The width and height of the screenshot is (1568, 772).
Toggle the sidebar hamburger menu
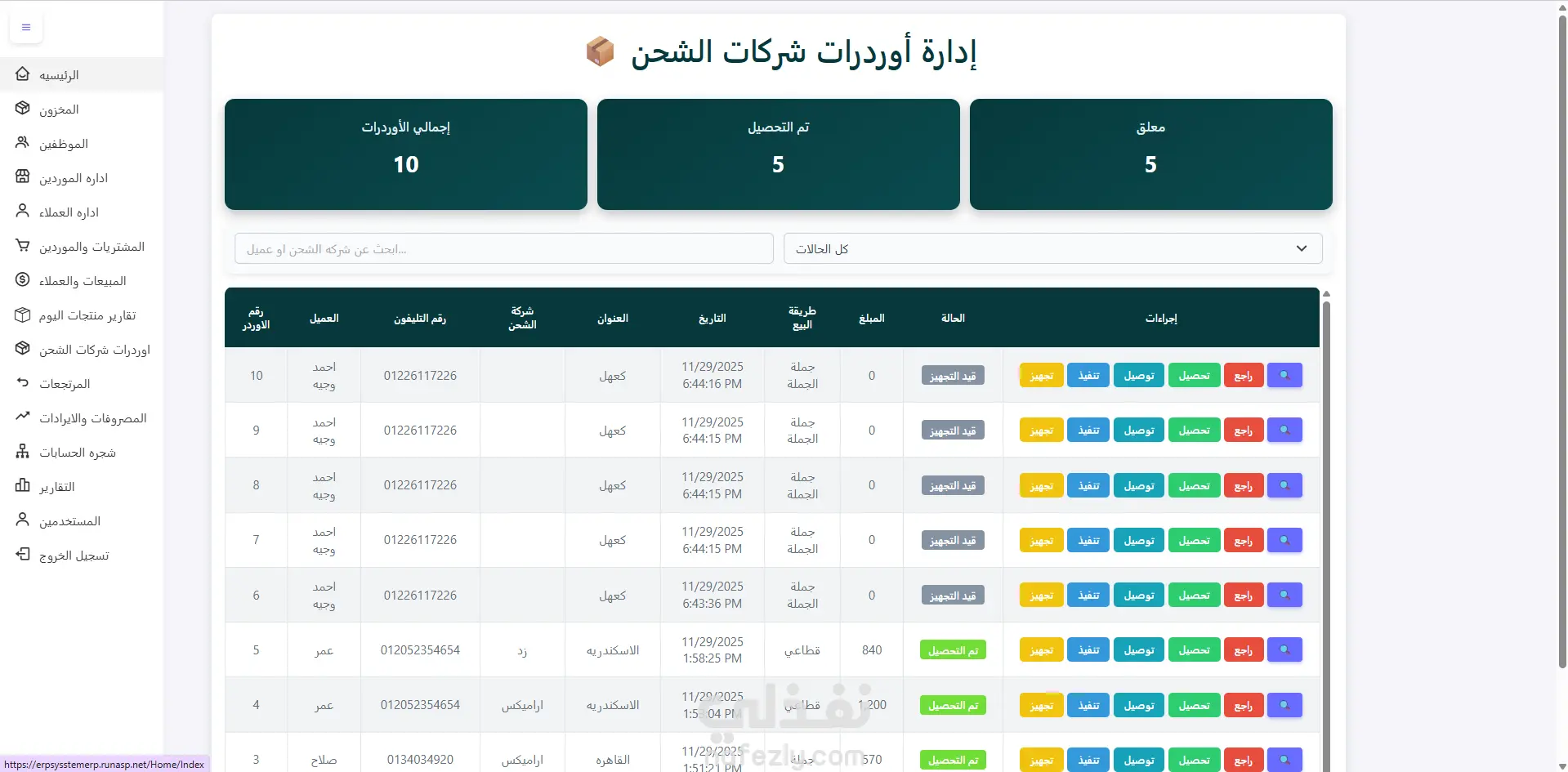[x=26, y=28]
